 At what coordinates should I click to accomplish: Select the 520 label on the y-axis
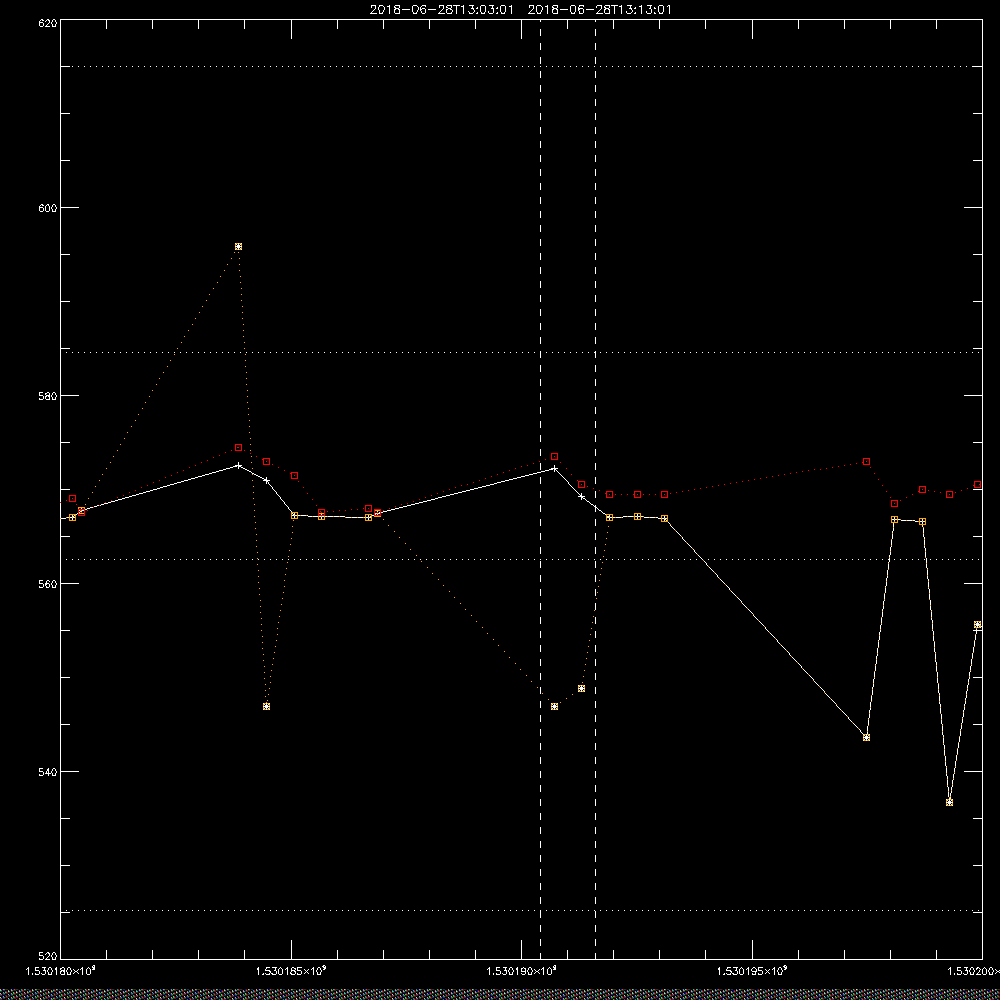48,957
